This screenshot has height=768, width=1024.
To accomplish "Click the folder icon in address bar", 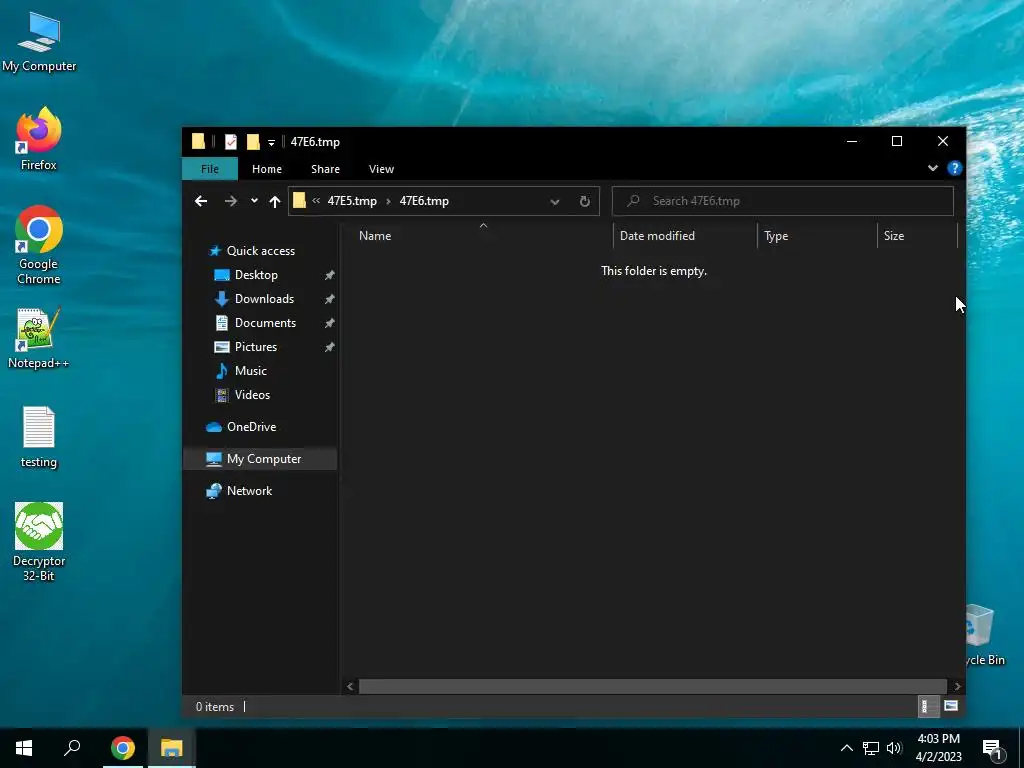I will (x=299, y=200).
